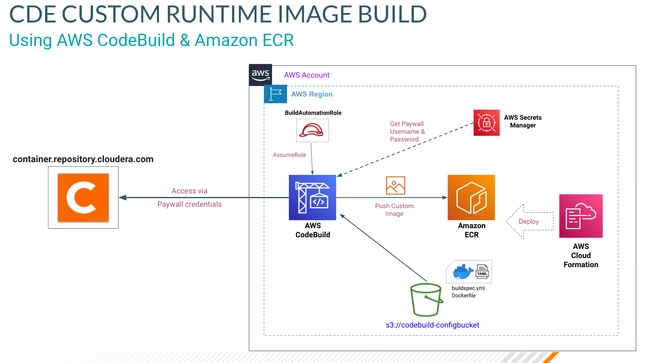
Task: Click the AWS Region label
Action: (311, 94)
